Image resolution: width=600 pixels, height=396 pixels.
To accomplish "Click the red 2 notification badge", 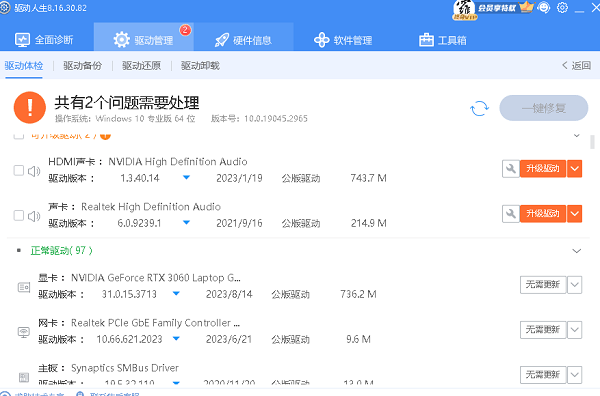I will pos(185,30).
